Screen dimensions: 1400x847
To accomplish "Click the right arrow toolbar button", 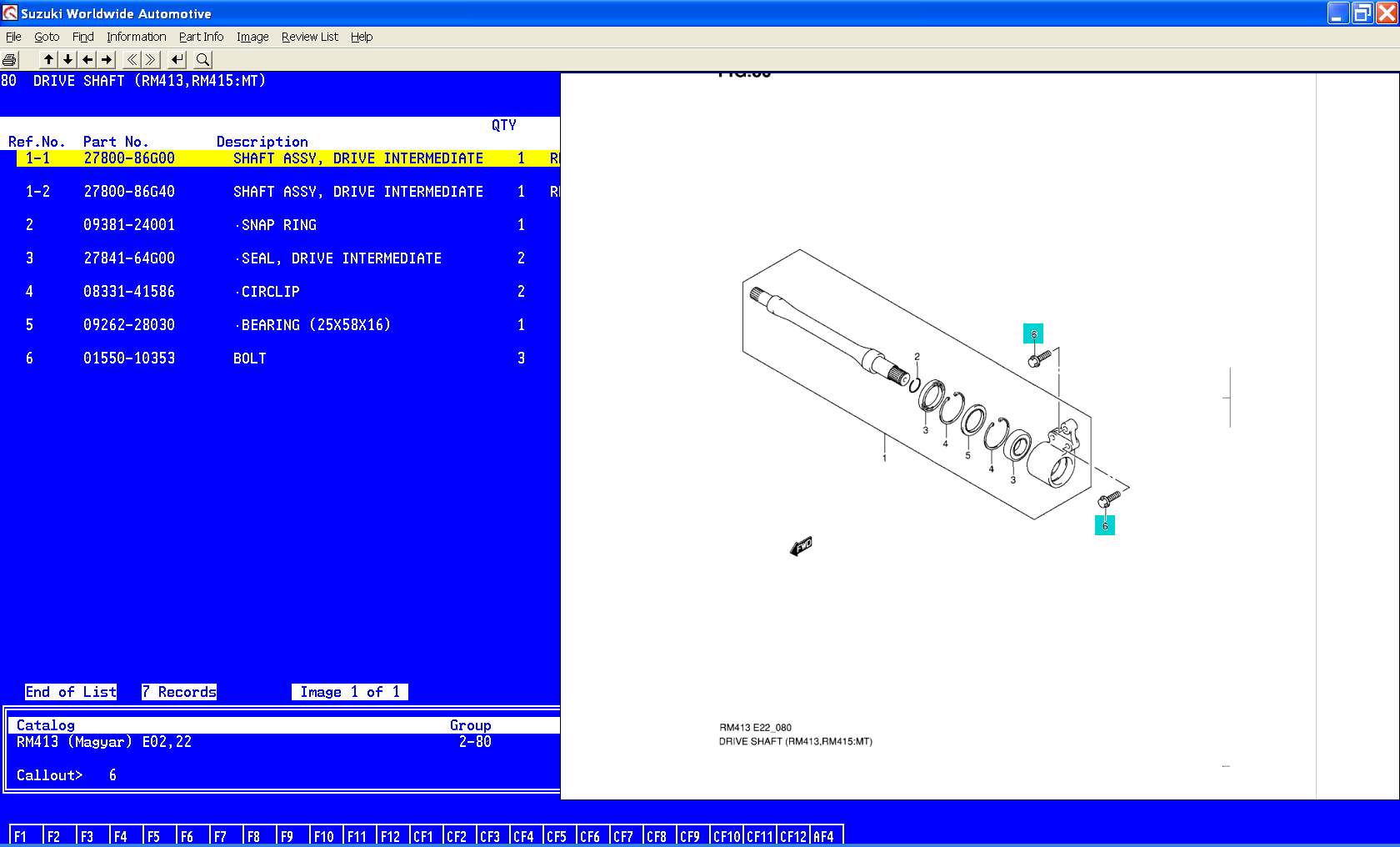I will [107, 60].
